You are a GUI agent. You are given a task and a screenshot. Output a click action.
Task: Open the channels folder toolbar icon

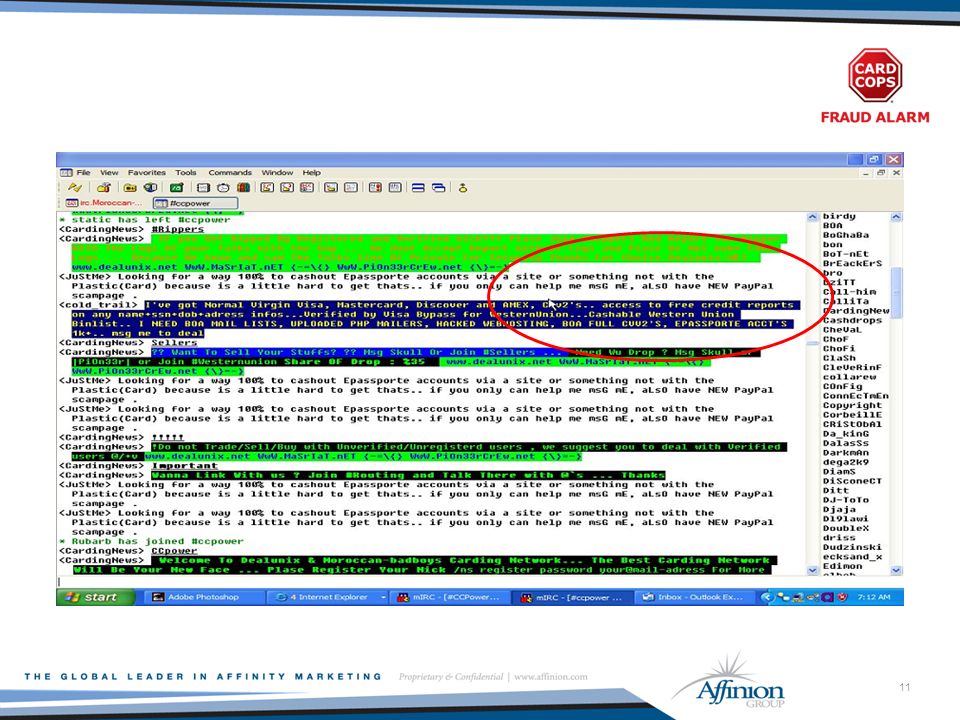130,187
